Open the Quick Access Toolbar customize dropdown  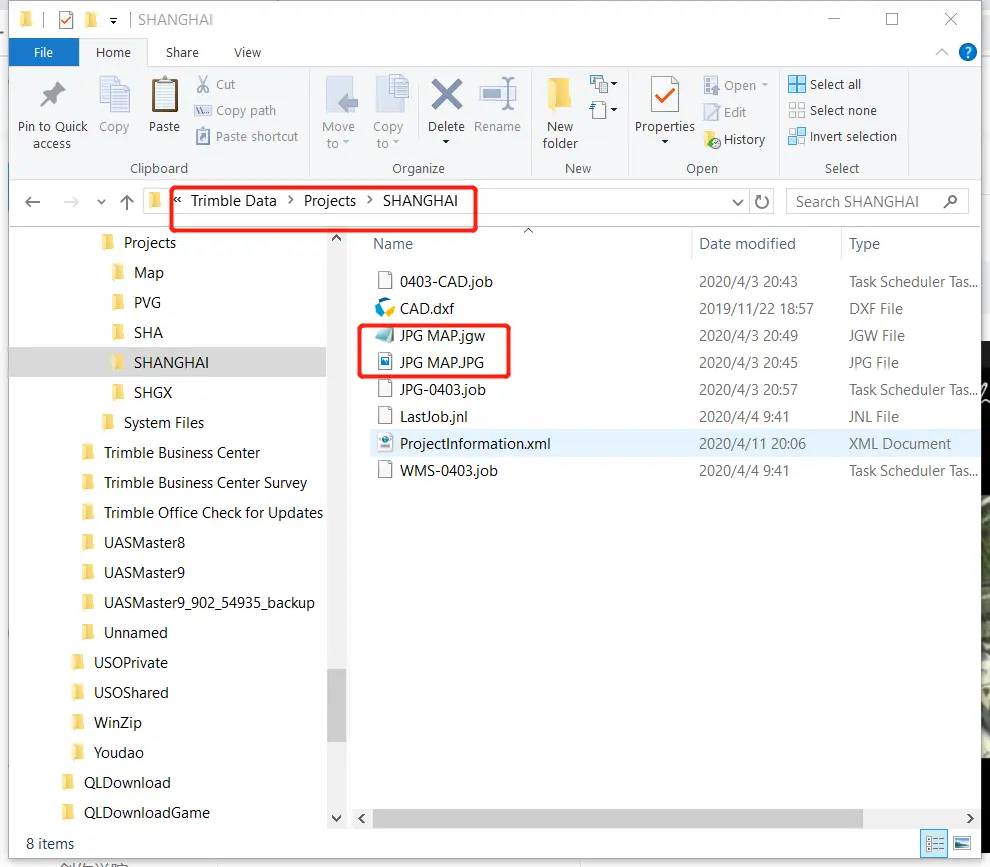coord(114,21)
